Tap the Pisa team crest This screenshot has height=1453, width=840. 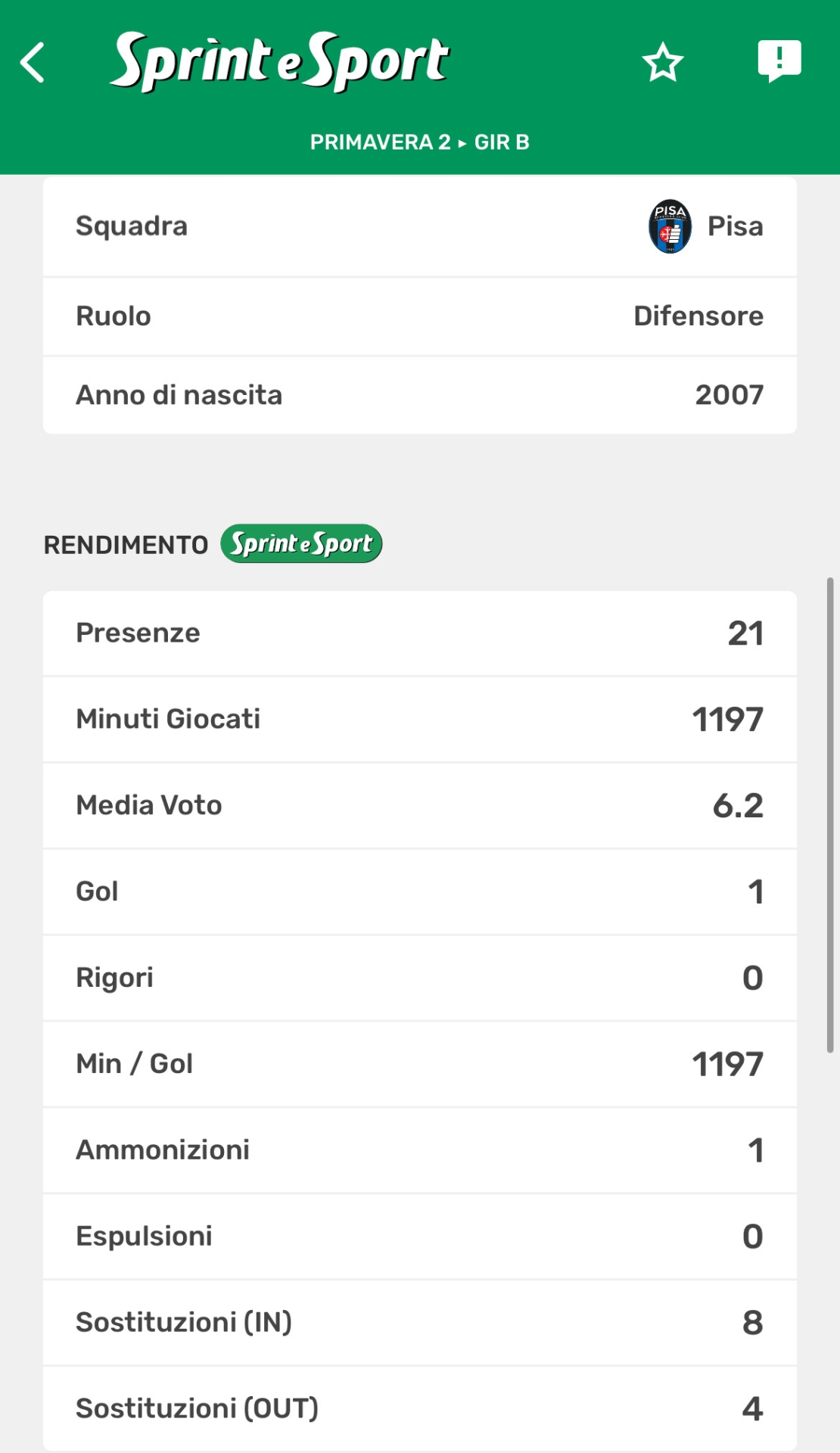click(670, 226)
